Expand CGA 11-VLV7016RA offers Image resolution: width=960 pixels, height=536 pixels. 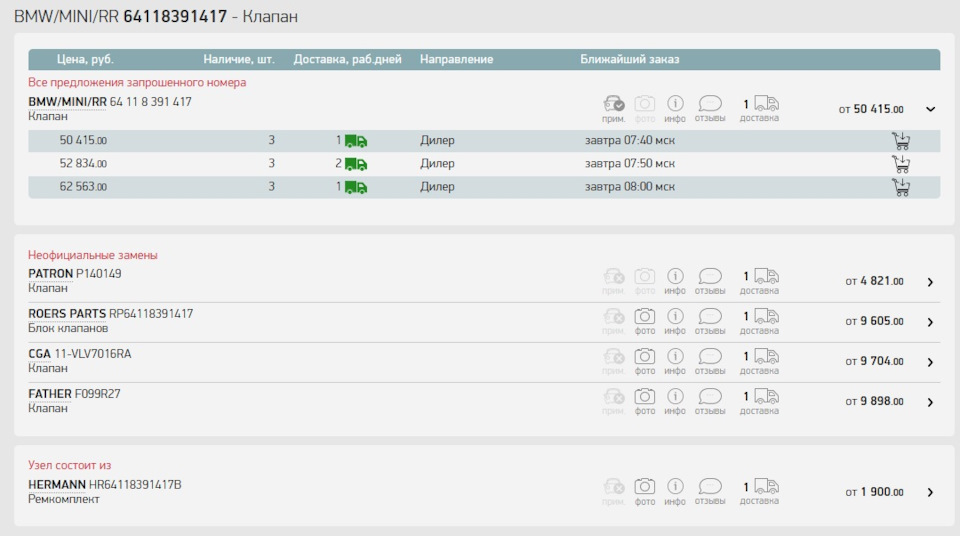pos(930,362)
